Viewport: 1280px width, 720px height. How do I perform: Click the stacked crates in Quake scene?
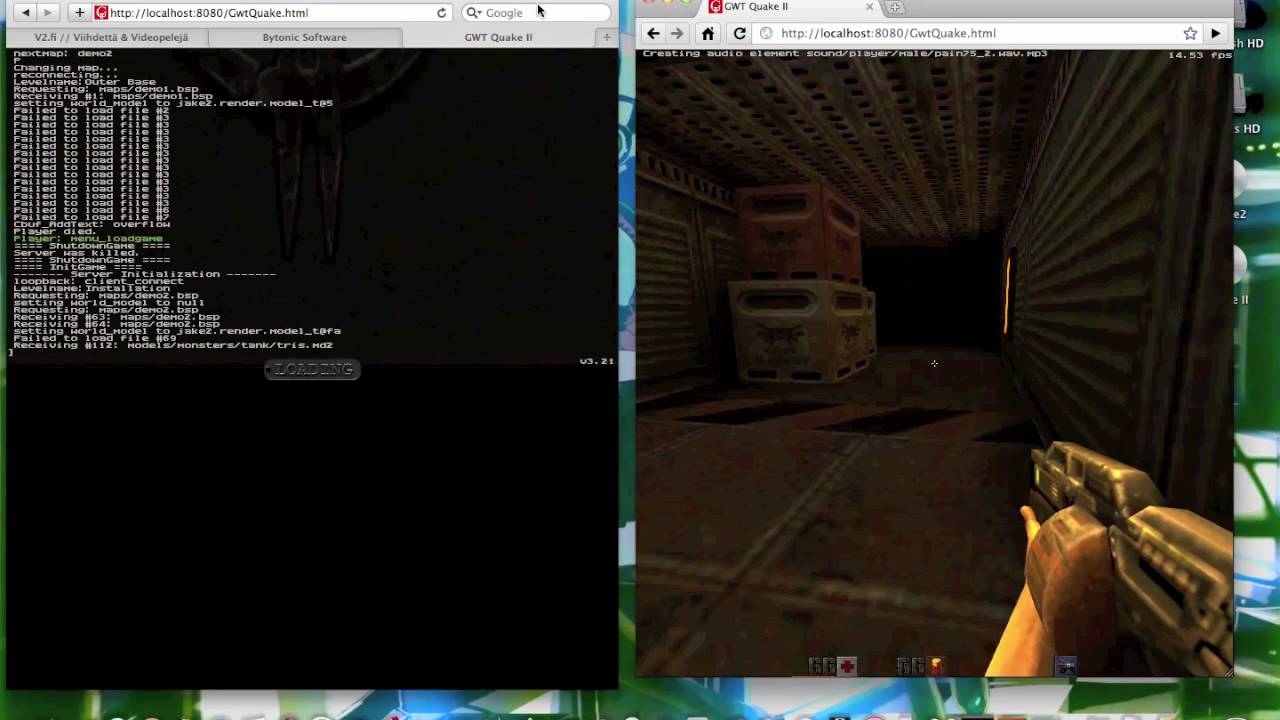tap(801, 285)
